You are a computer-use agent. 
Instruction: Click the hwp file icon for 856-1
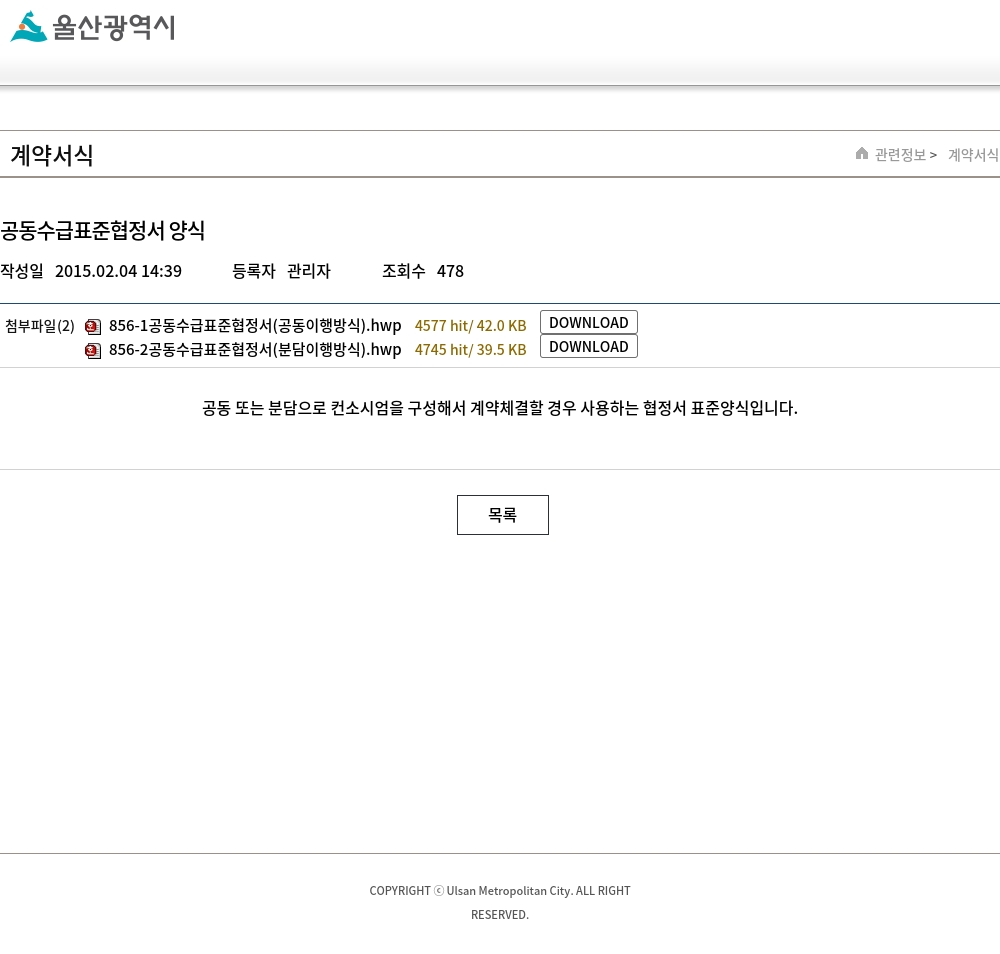(93, 327)
